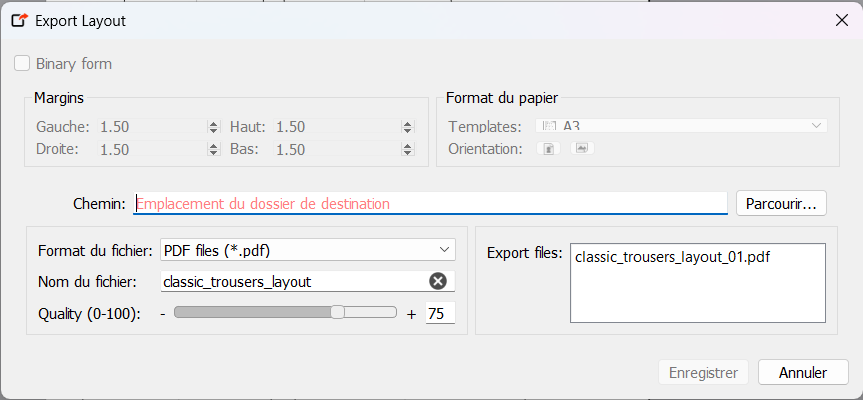The width and height of the screenshot is (863, 400).
Task: Click the Annuler button
Action: pos(803,373)
